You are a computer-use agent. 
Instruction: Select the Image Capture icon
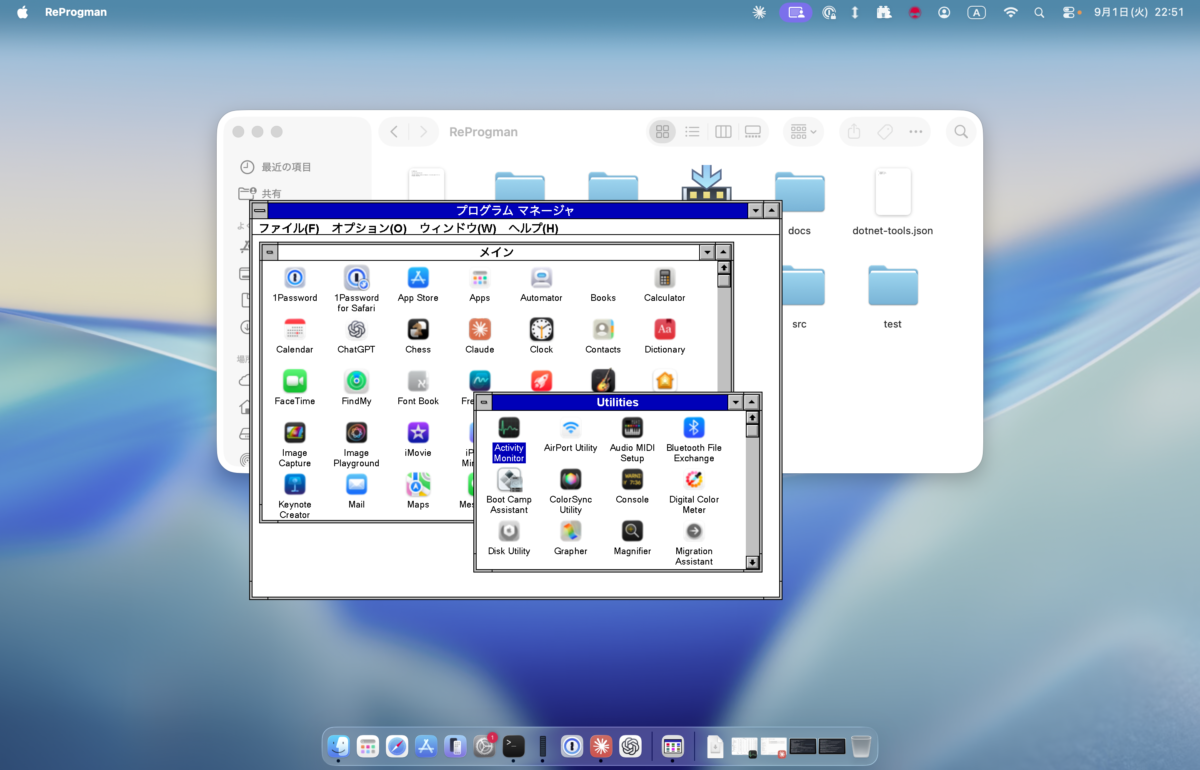[x=295, y=433]
